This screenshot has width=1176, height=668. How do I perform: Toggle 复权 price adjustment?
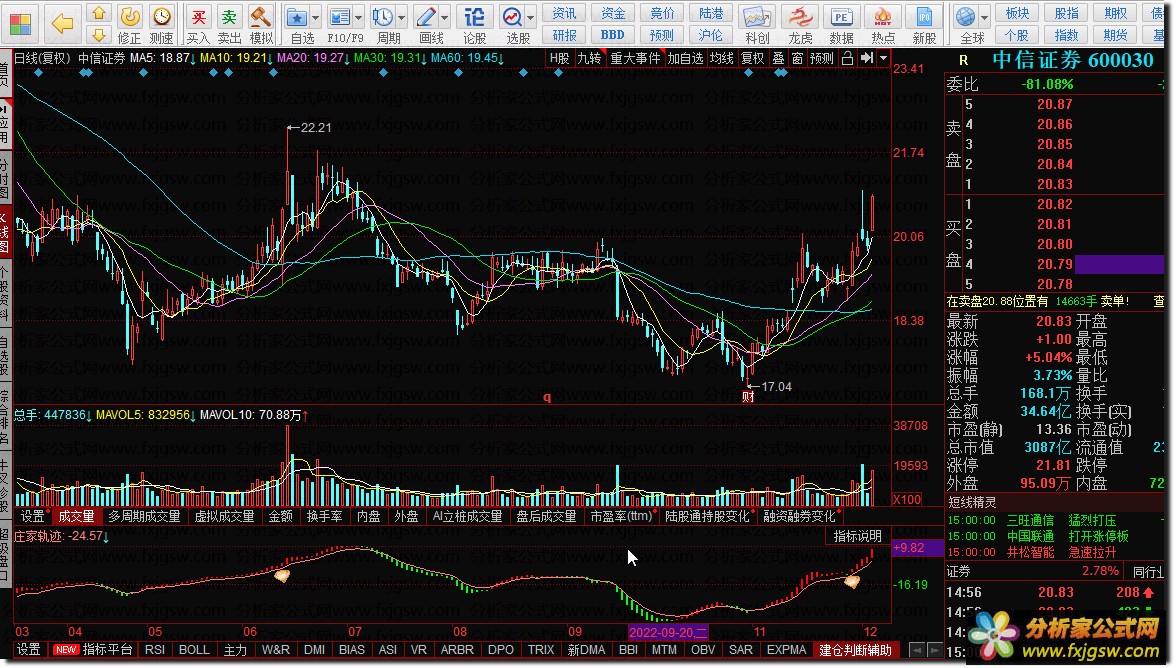[752, 58]
